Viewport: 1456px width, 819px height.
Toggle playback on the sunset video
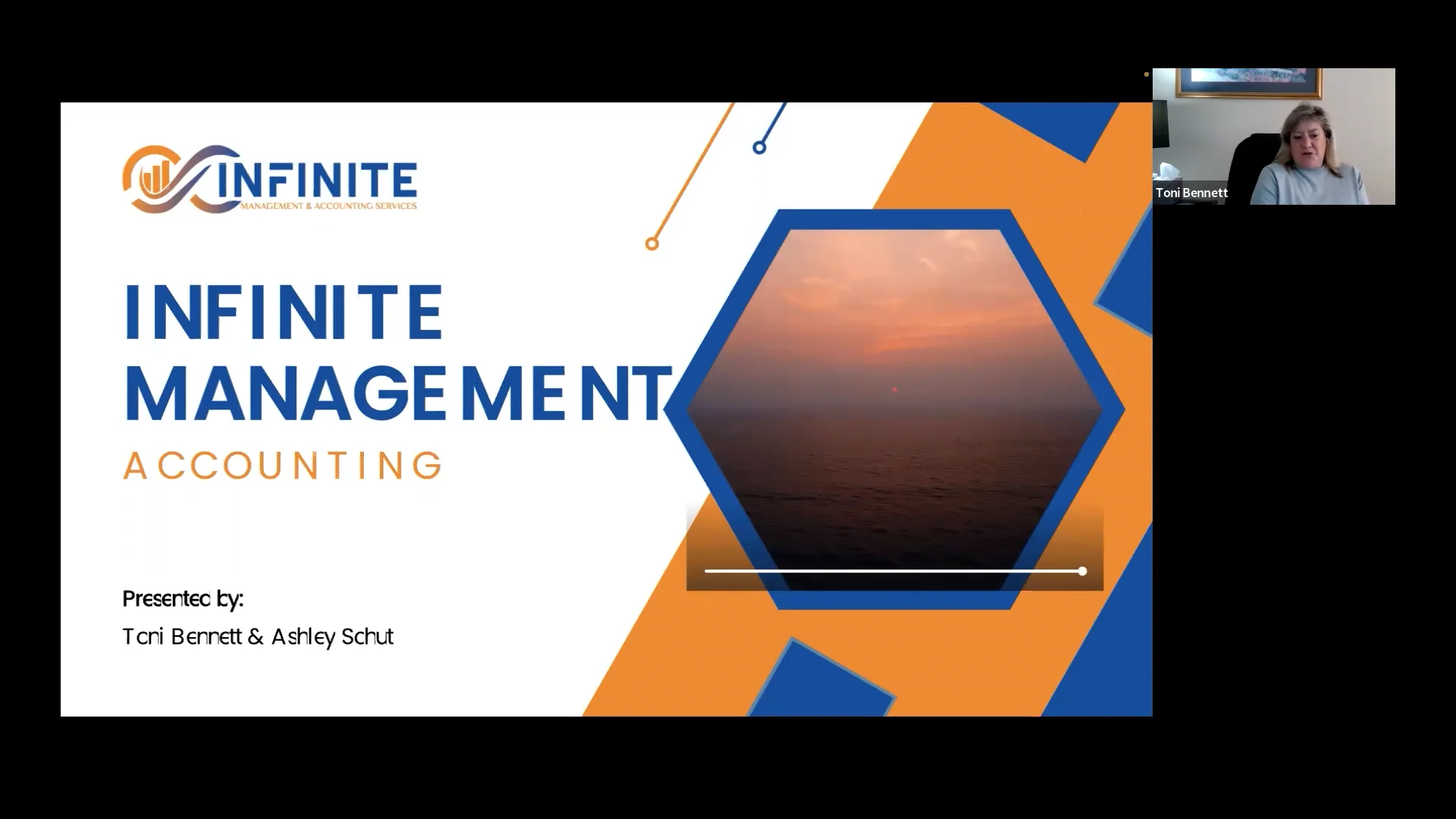coord(895,571)
